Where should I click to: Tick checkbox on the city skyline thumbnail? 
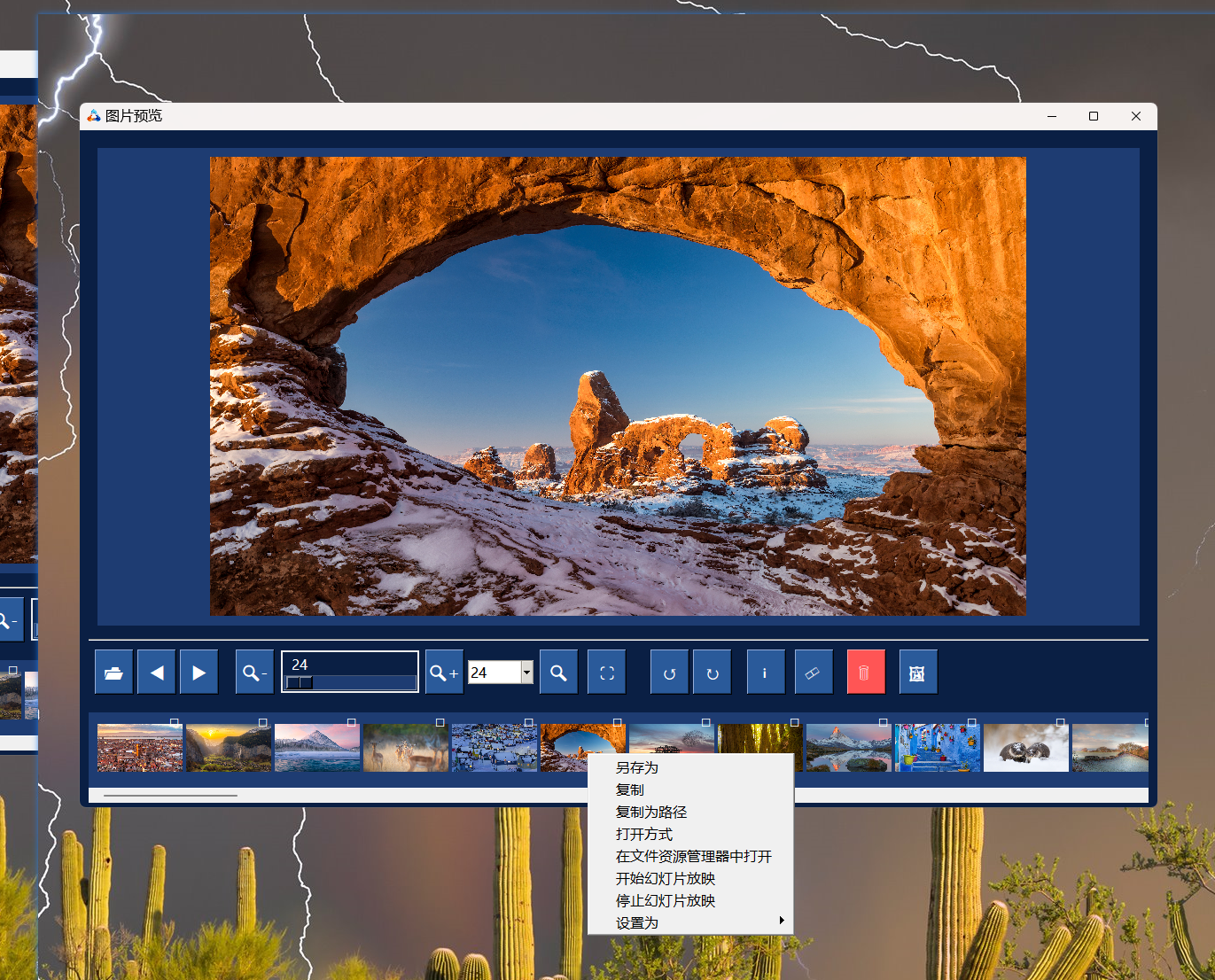point(175,723)
